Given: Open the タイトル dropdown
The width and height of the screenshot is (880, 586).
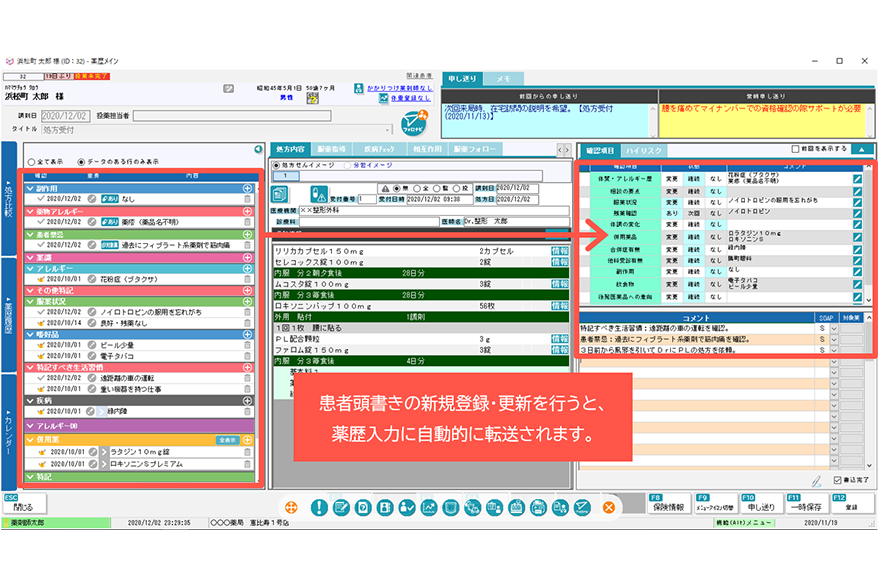Looking at the screenshot, I should pyautogui.click(x=389, y=129).
